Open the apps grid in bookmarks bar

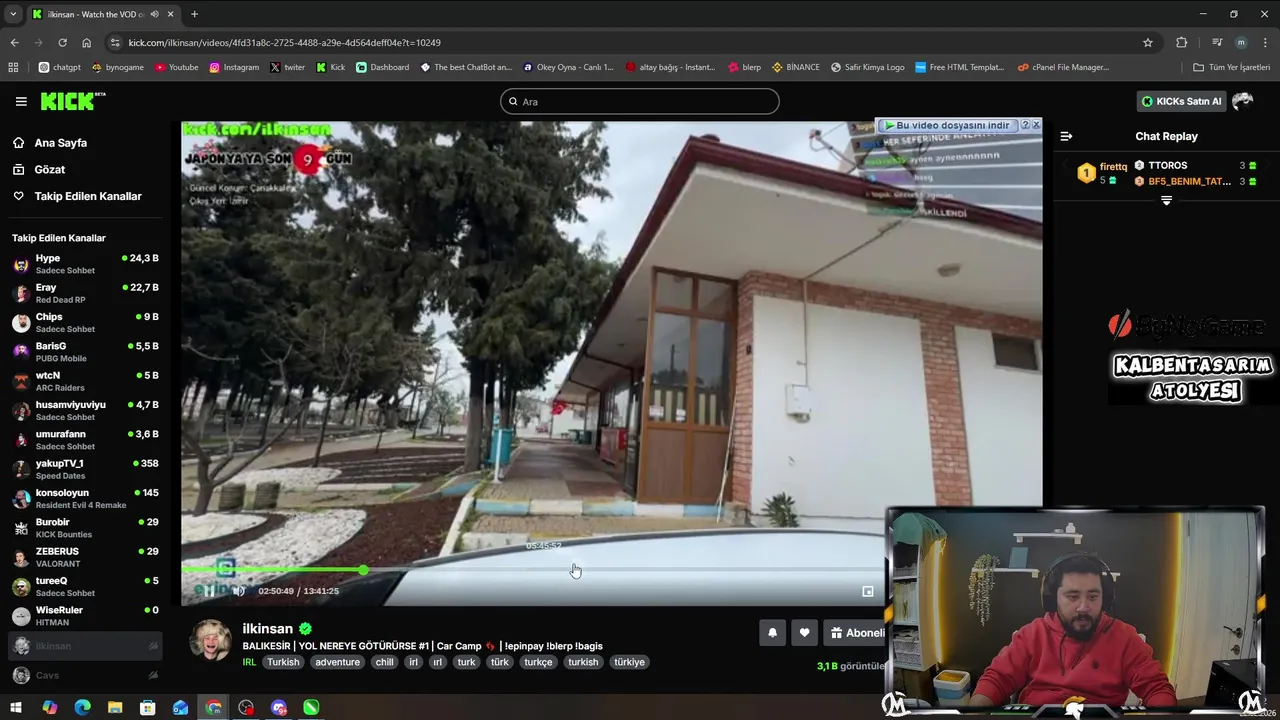tap(13, 67)
